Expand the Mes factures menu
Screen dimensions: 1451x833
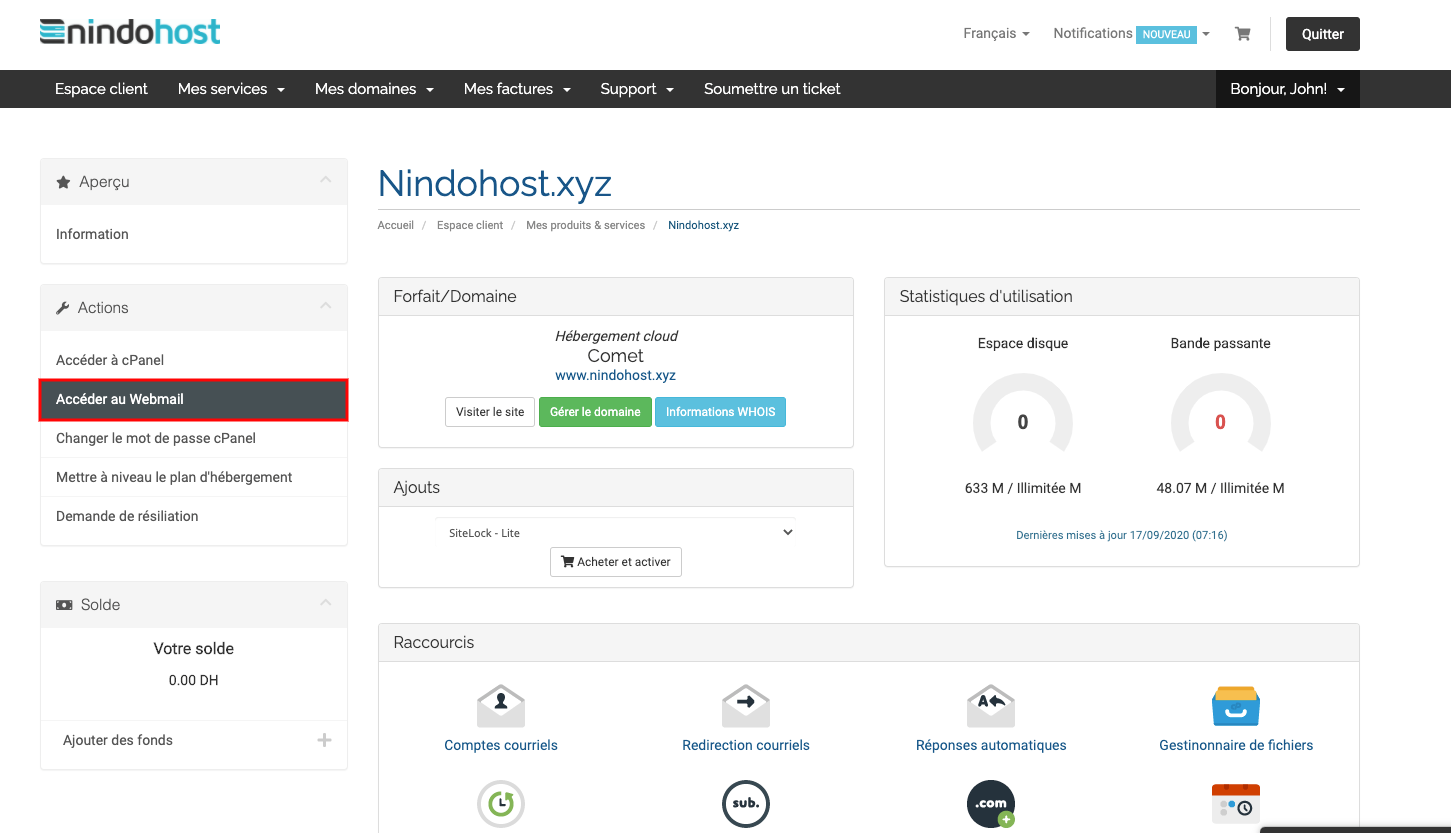(517, 89)
